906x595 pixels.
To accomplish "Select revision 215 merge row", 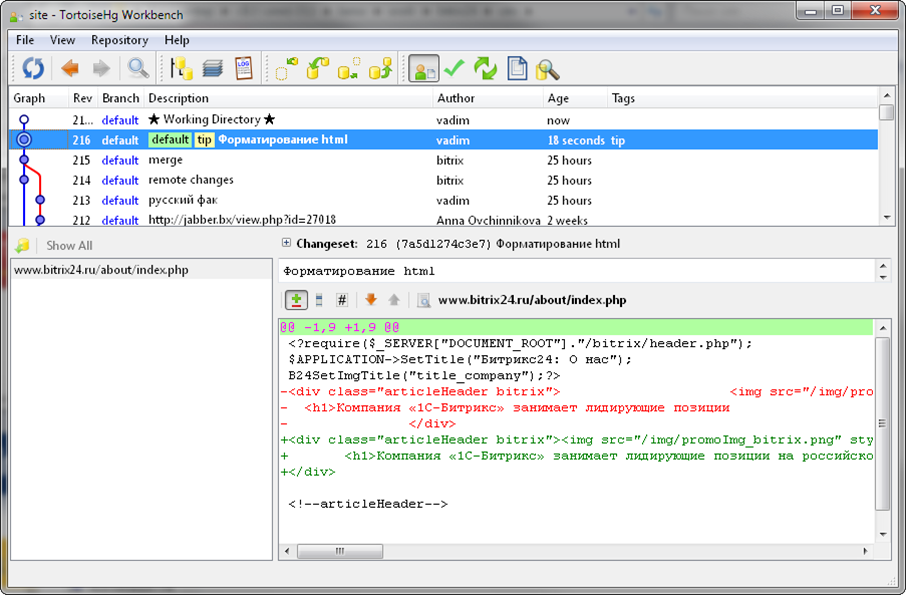I will (444, 160).
